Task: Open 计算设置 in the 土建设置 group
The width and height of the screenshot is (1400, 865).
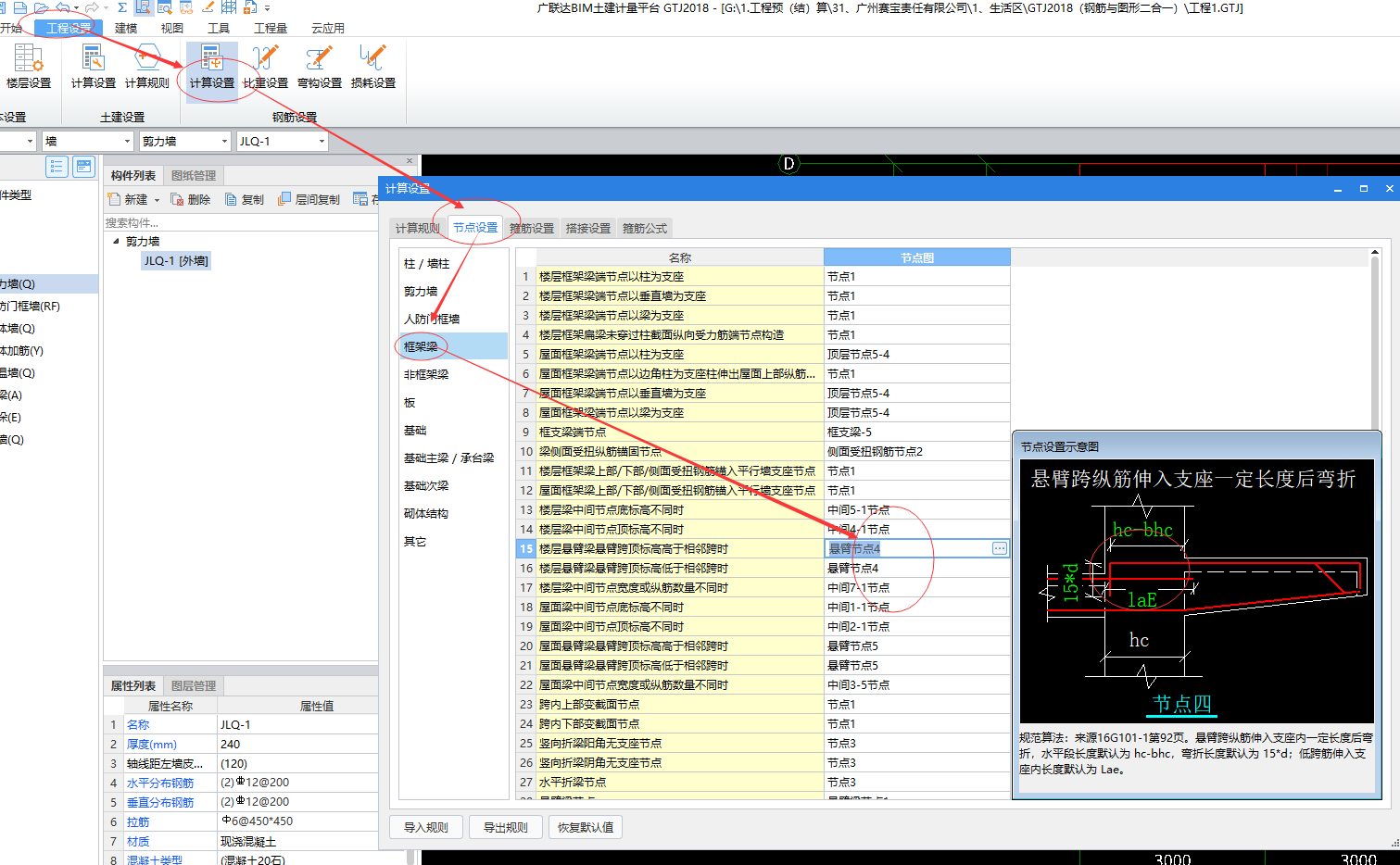Action: (94, 67)
